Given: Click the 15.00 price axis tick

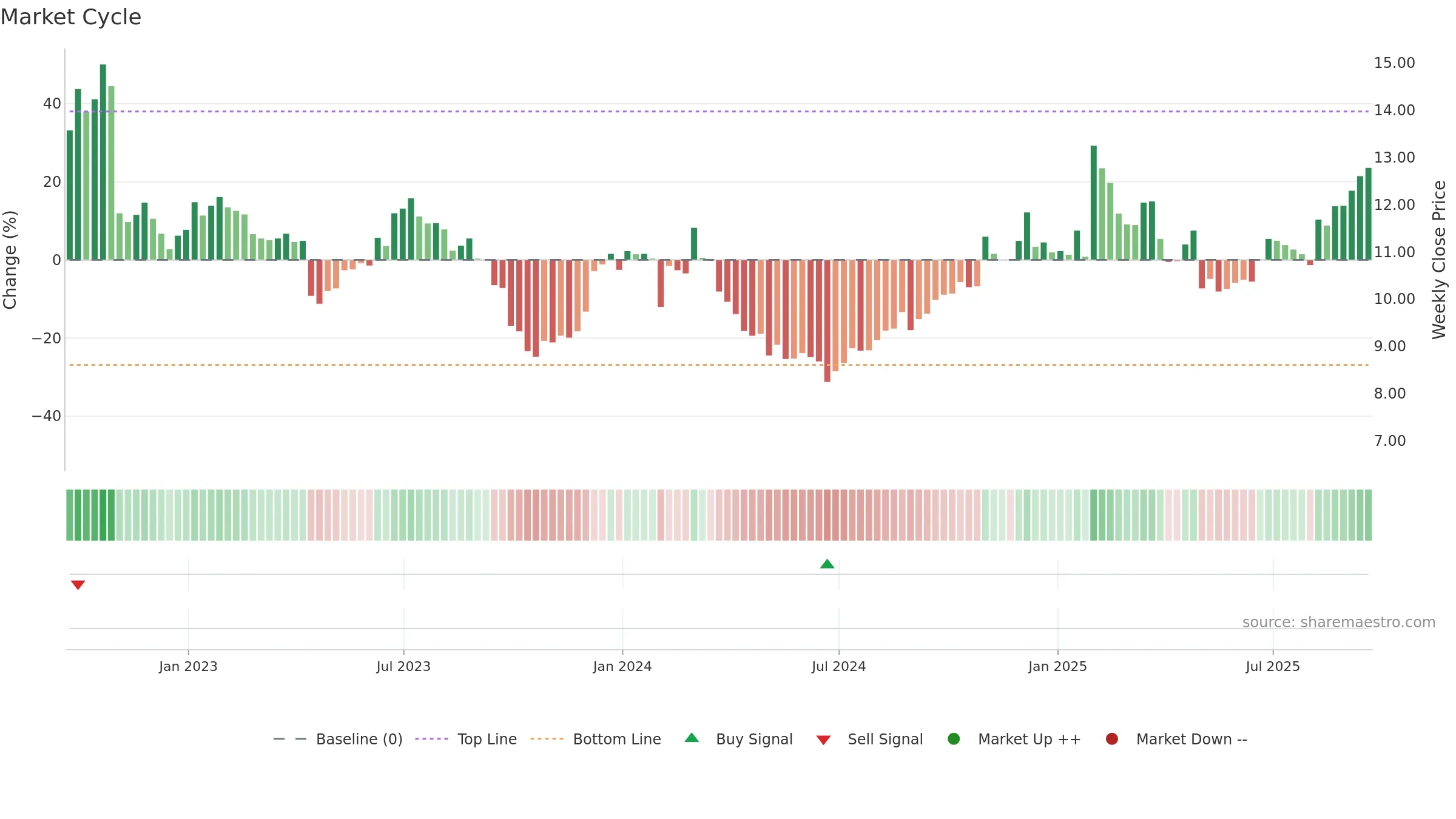Looking at the screenshot, I should 1394,62.
